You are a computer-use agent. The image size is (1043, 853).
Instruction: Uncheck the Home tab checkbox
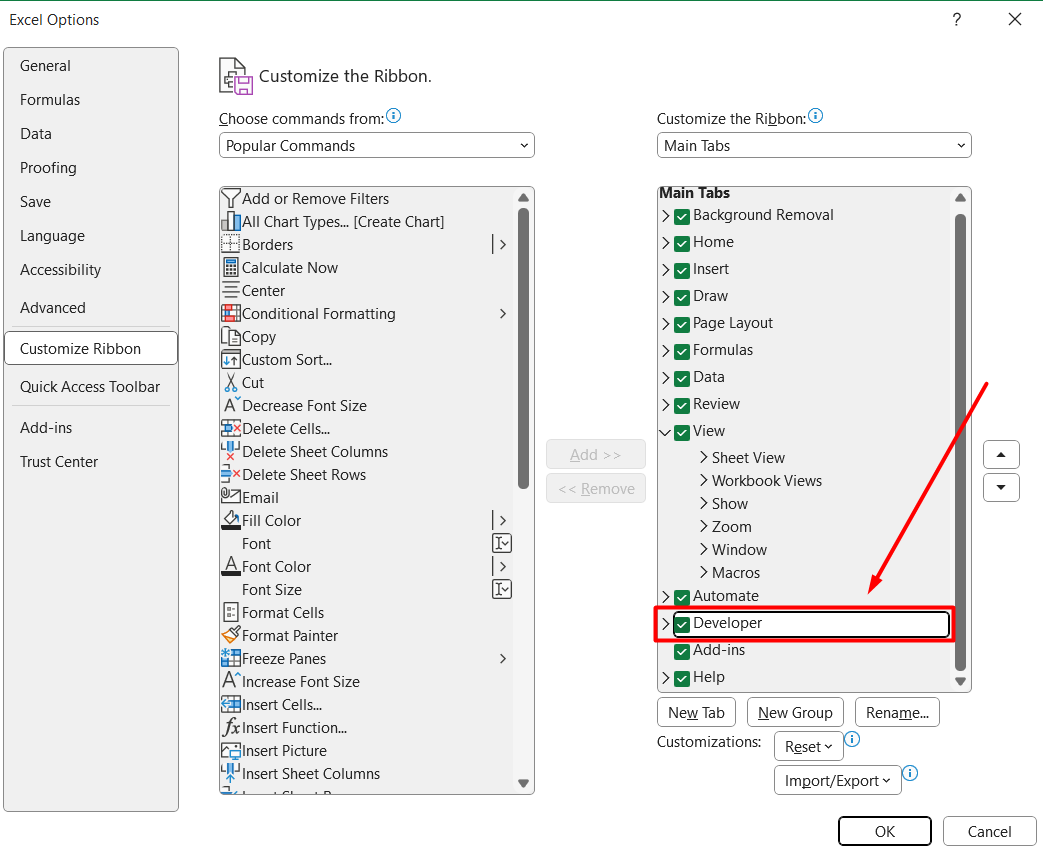point(682,244)
